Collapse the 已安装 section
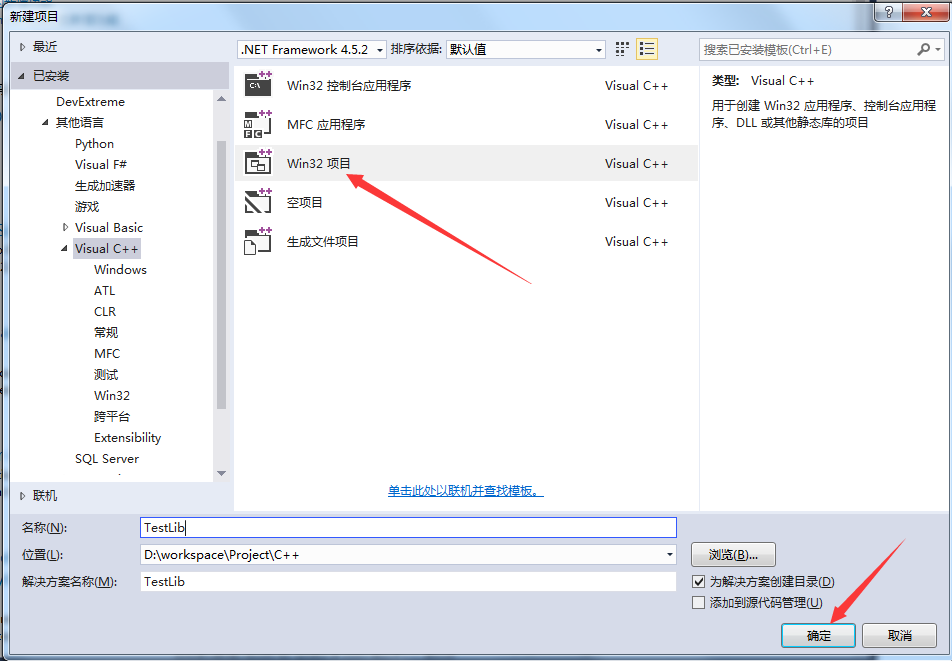The width and height of the screenshot is (952, 661). click(22, 76)
